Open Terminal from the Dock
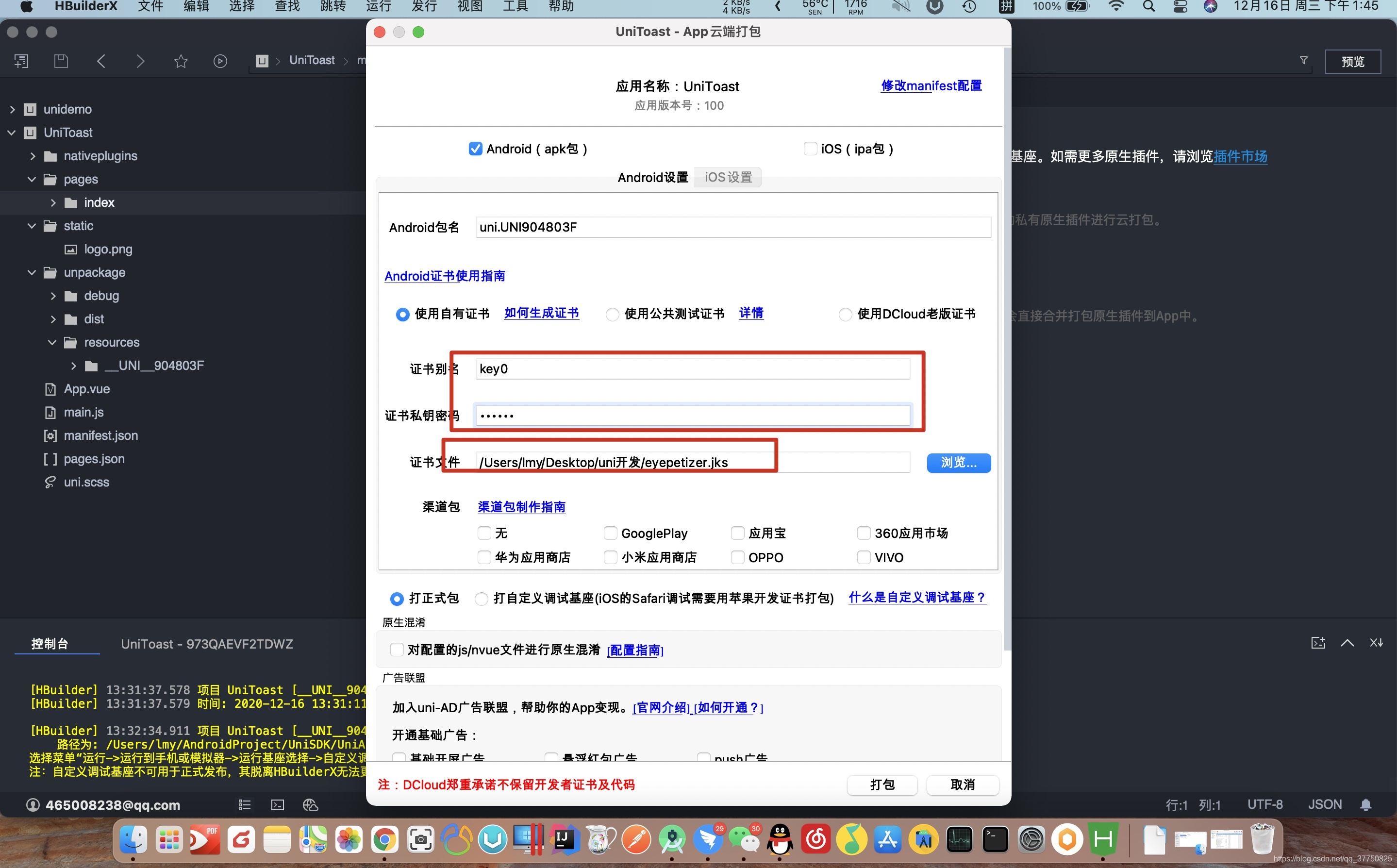 995,840
